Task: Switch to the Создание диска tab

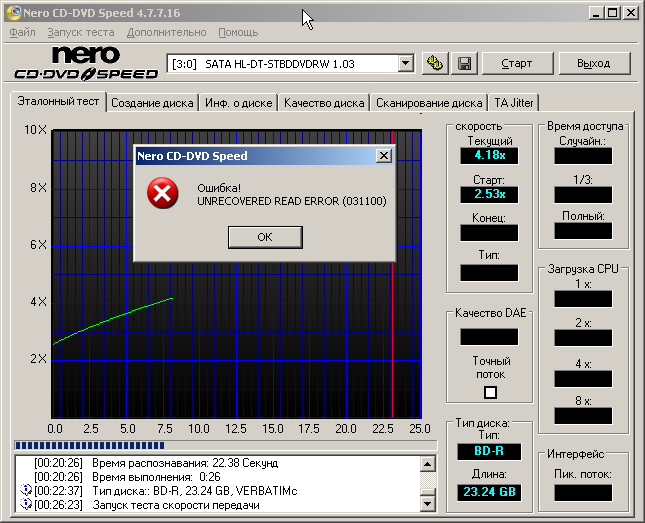Action: [x=152, y=103]
